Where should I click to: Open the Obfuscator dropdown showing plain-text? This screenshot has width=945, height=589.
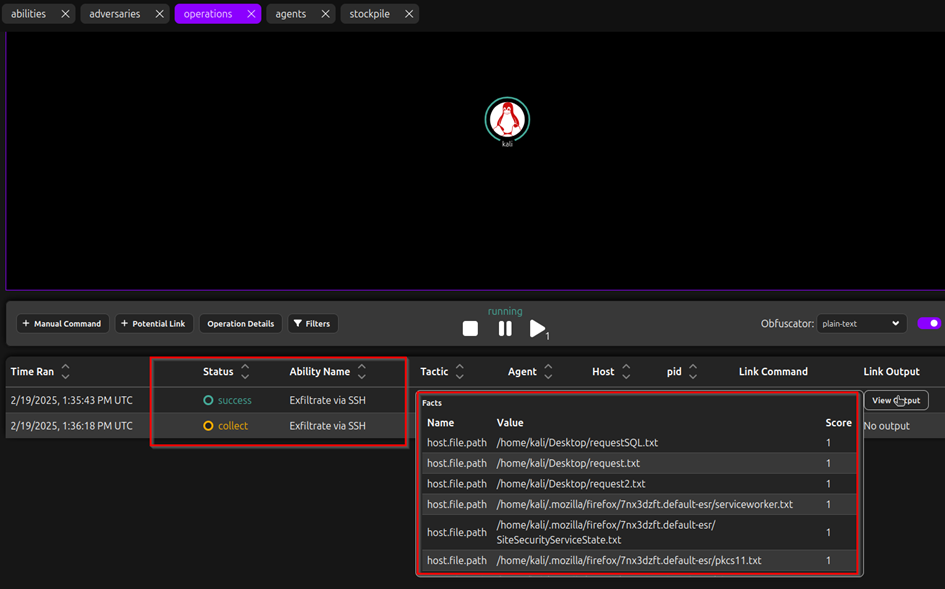point(861,323)
